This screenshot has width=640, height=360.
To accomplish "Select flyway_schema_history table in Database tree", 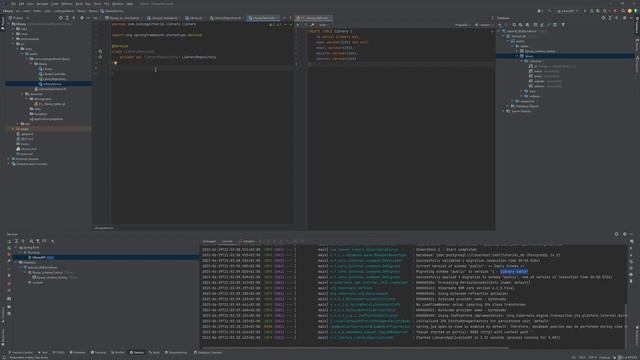I will [538, 51].
